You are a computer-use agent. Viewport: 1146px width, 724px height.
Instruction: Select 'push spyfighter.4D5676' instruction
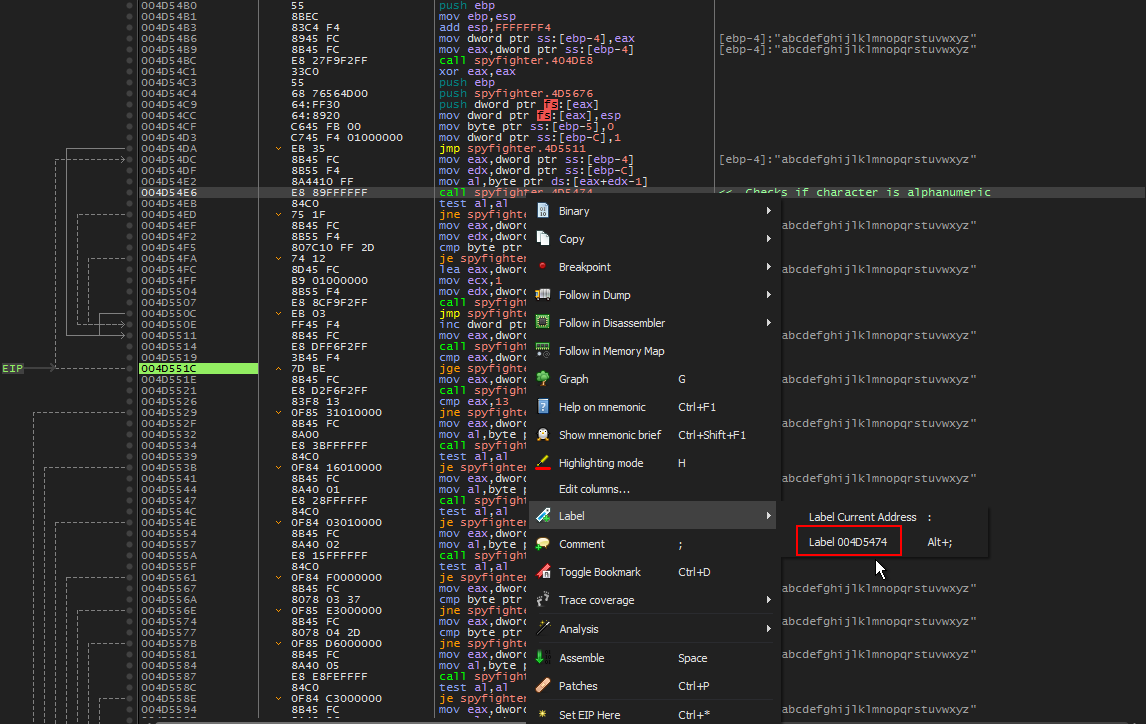[516, 94]
